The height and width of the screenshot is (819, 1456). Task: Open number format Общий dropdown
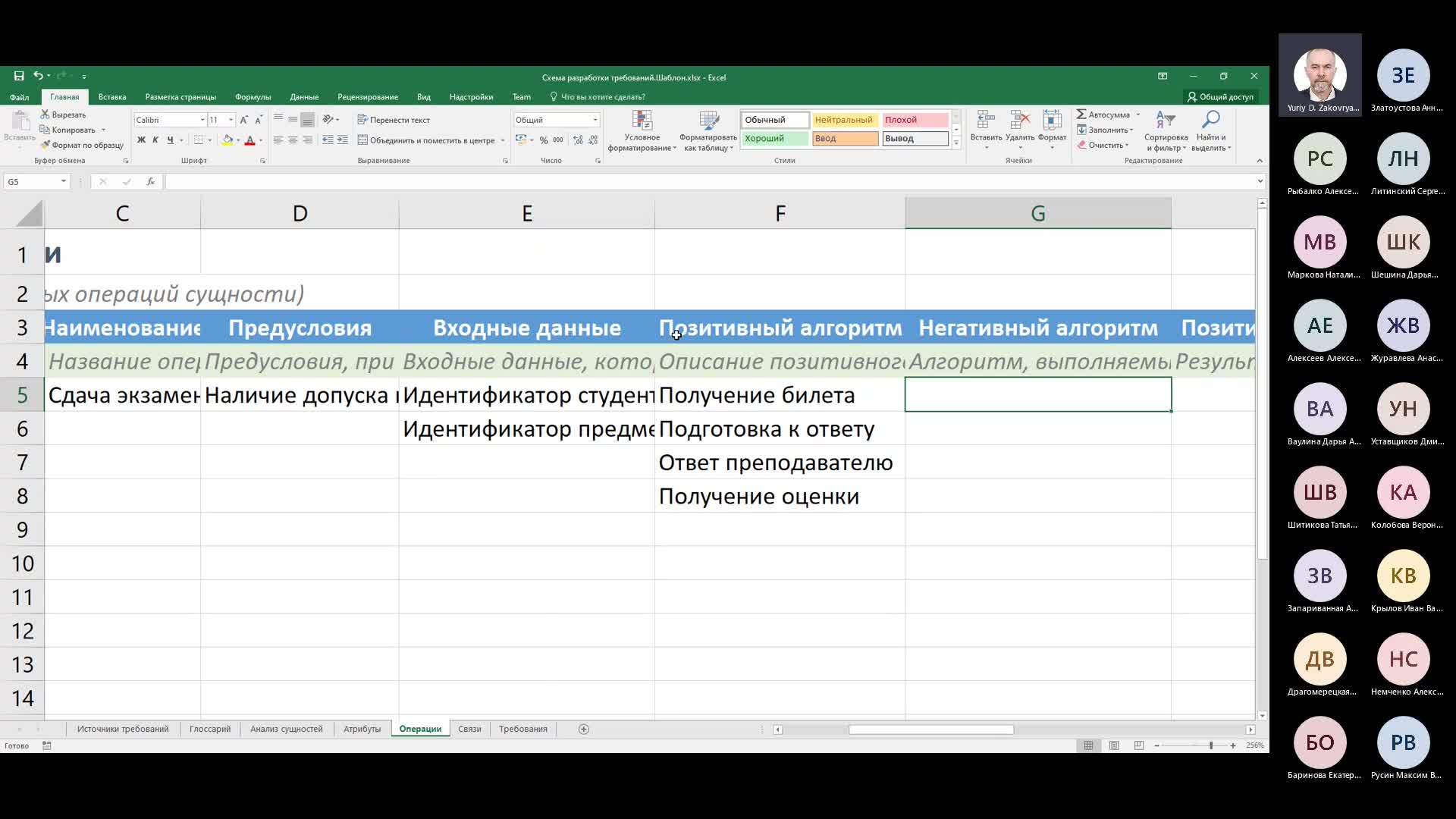(595, 120)
